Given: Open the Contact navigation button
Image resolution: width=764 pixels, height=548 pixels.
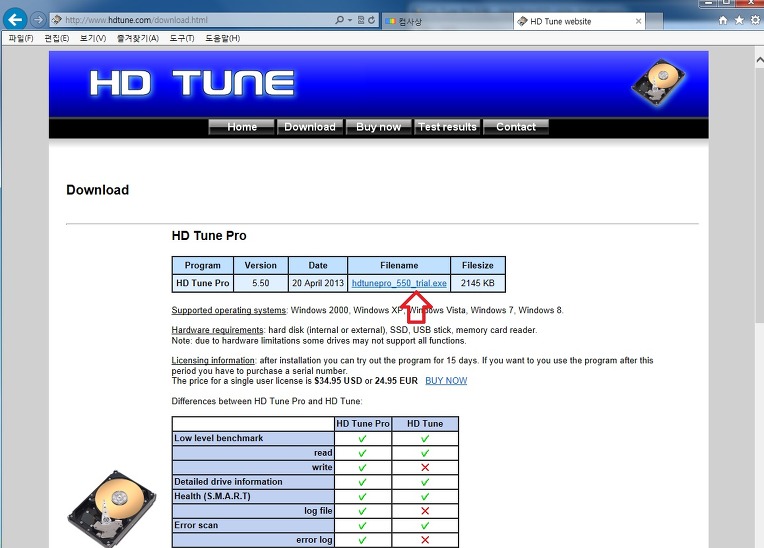Looking at the screenshot, I should tap(516, 127).
